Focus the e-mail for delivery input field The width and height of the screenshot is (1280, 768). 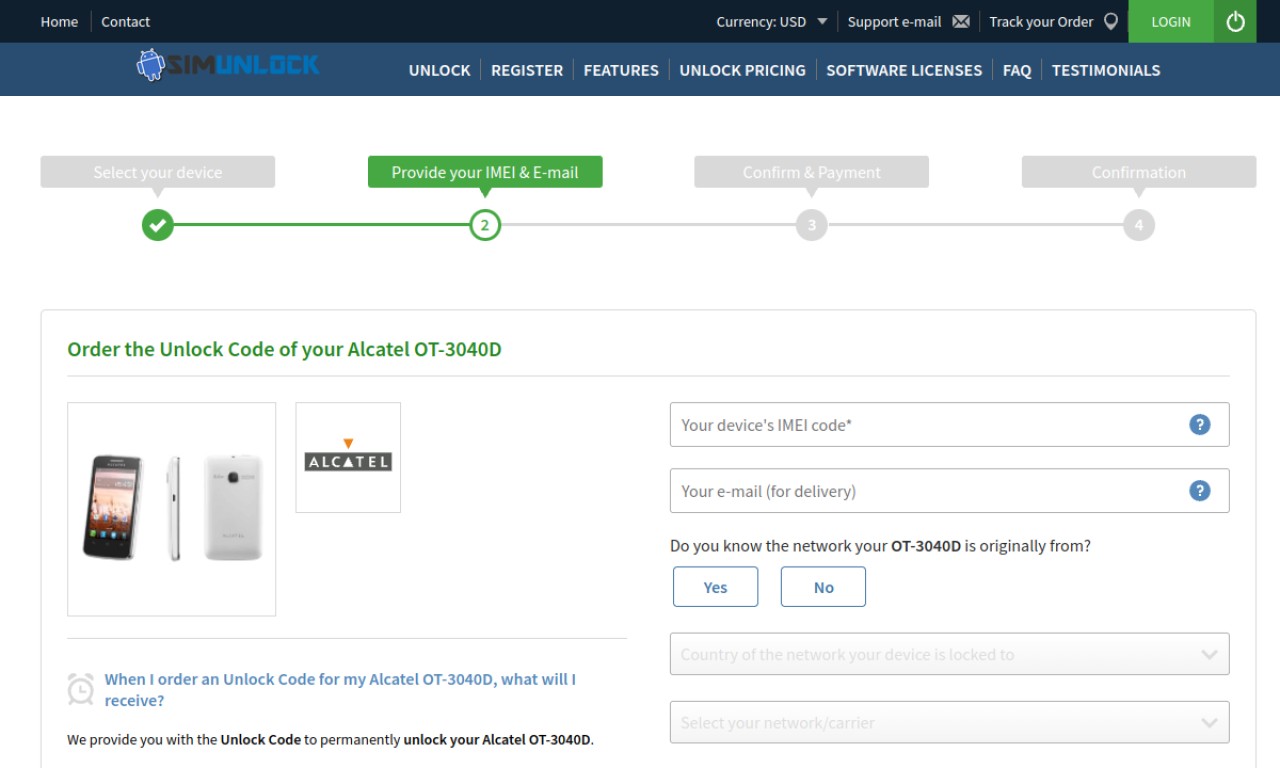pyautogui.click(x=949, y=490)
